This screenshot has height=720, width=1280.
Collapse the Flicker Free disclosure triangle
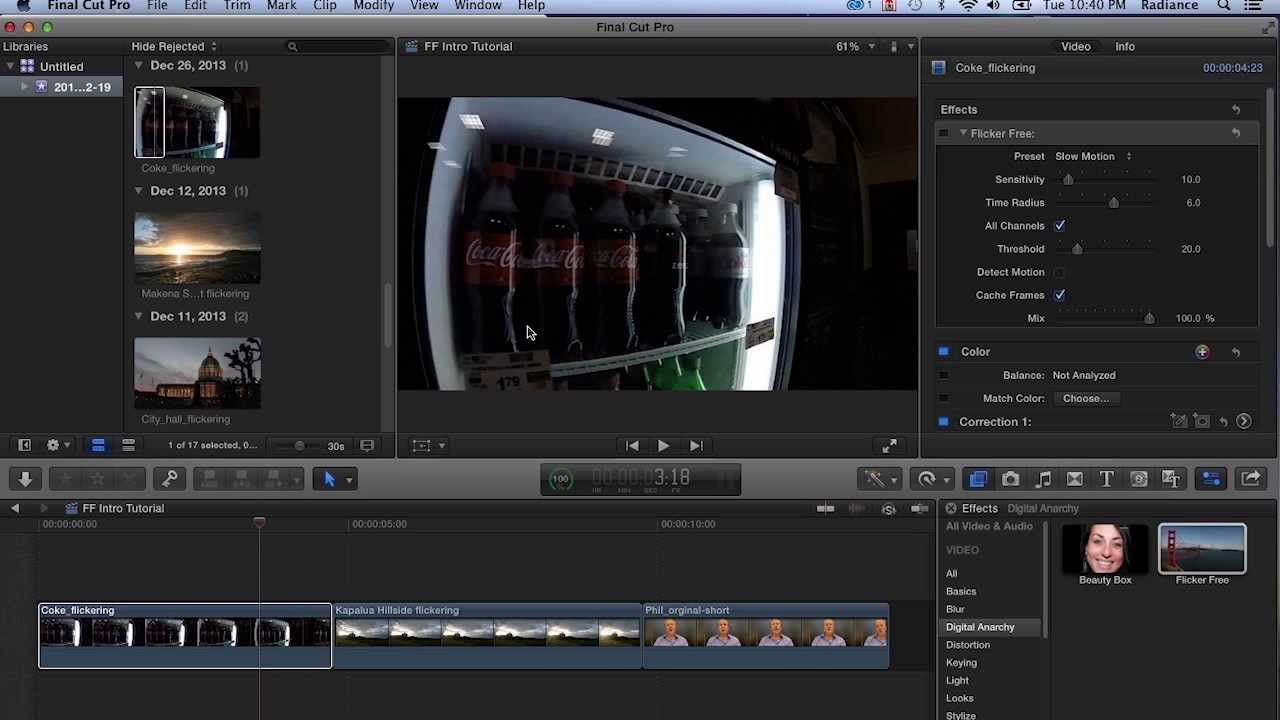[963, 133]
